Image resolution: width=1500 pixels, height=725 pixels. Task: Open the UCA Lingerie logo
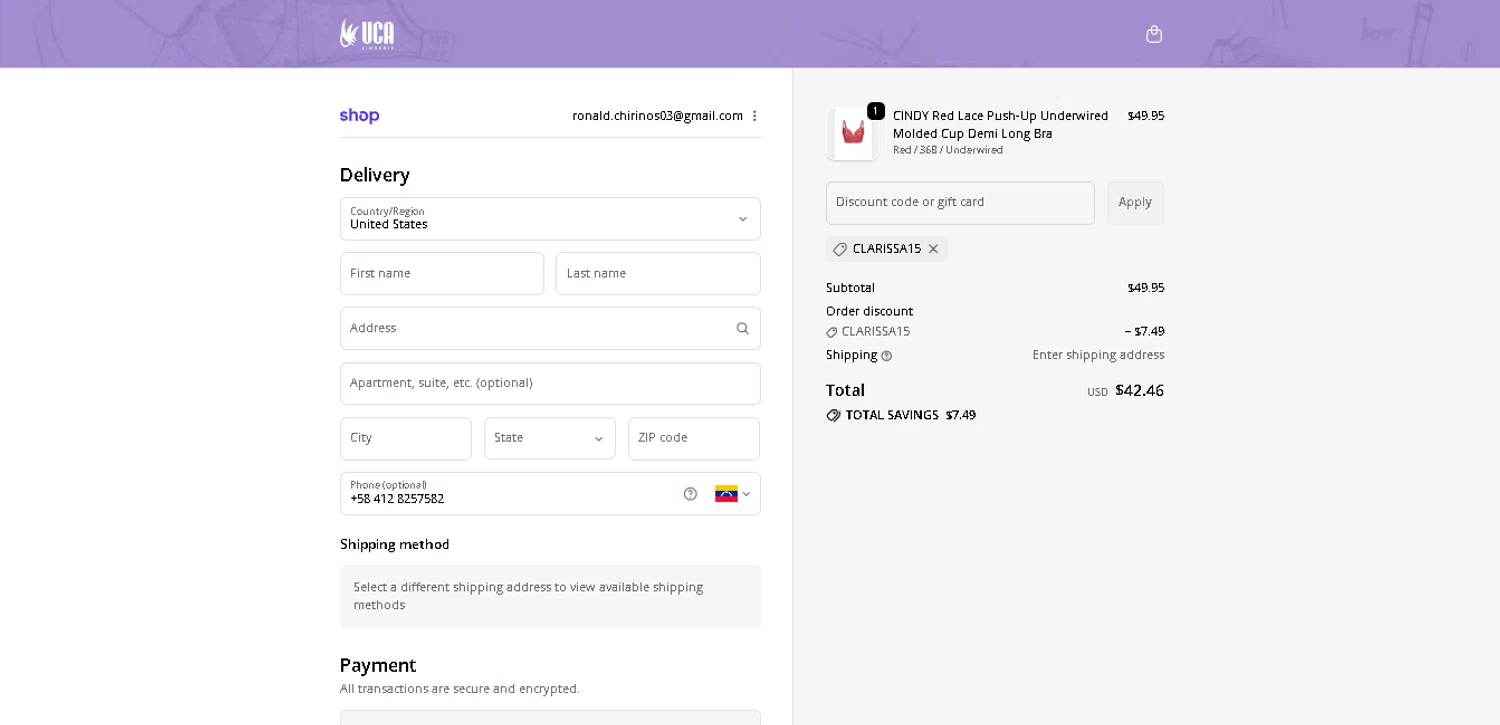point(367,34)
